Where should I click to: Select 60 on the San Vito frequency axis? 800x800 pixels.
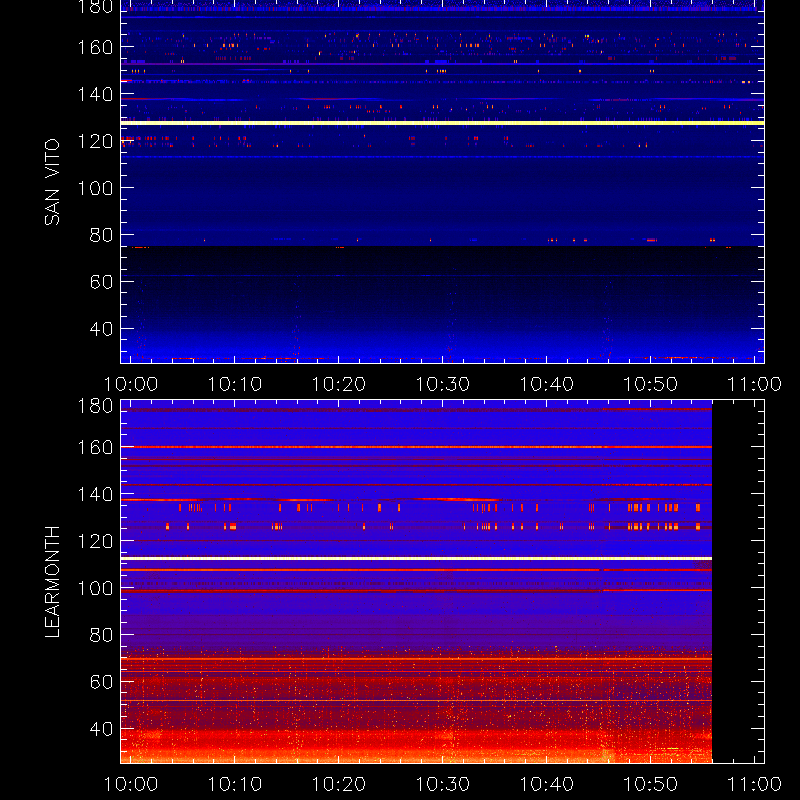coord(101,282)
